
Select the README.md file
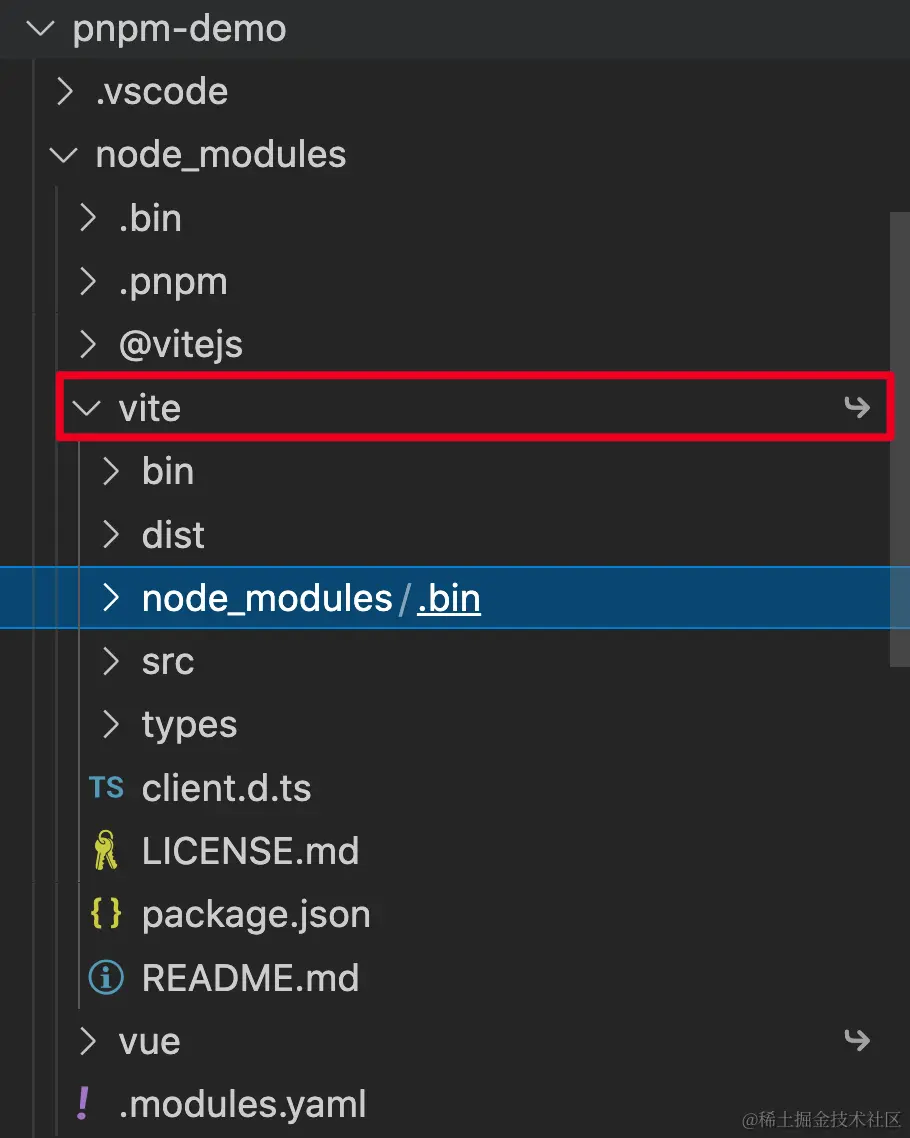pos(250,978)
